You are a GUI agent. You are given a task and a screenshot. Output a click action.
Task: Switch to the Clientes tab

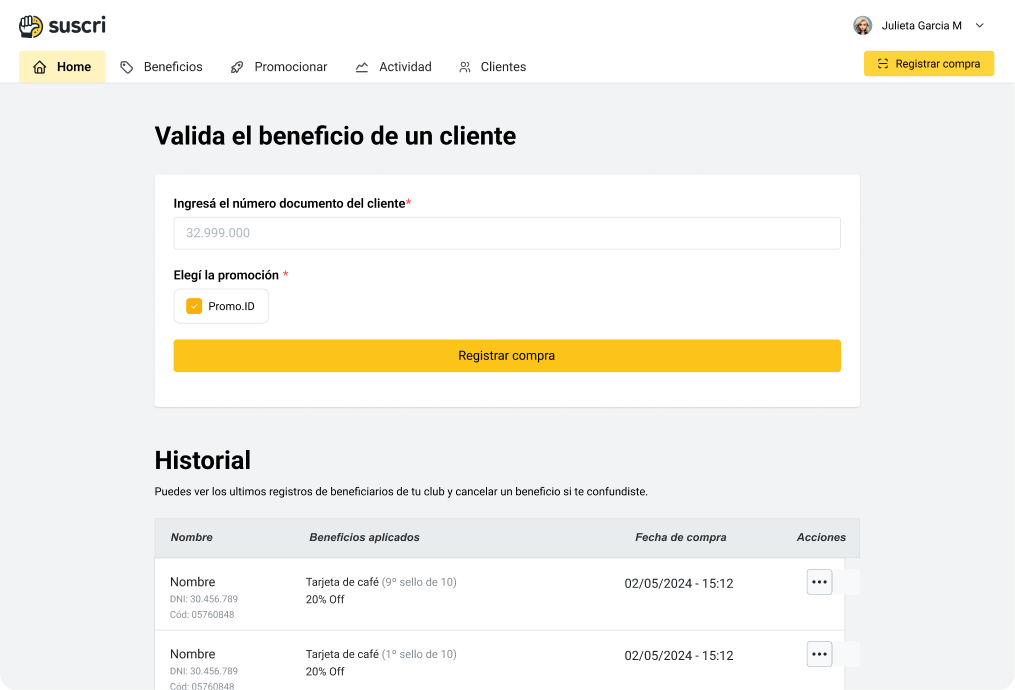pyautogui.click(x=502, y=67)
